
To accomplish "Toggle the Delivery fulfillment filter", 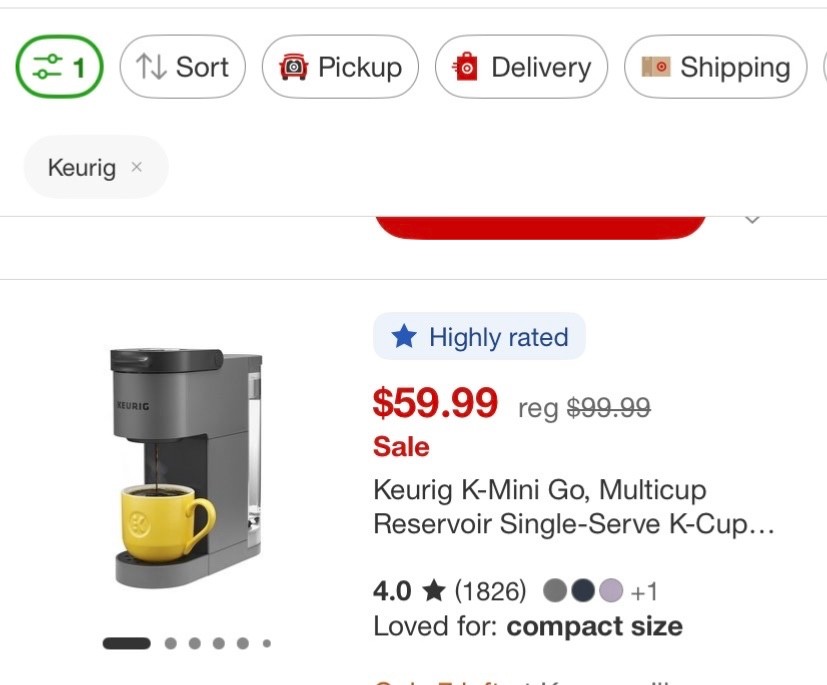I will click(521, 67).
